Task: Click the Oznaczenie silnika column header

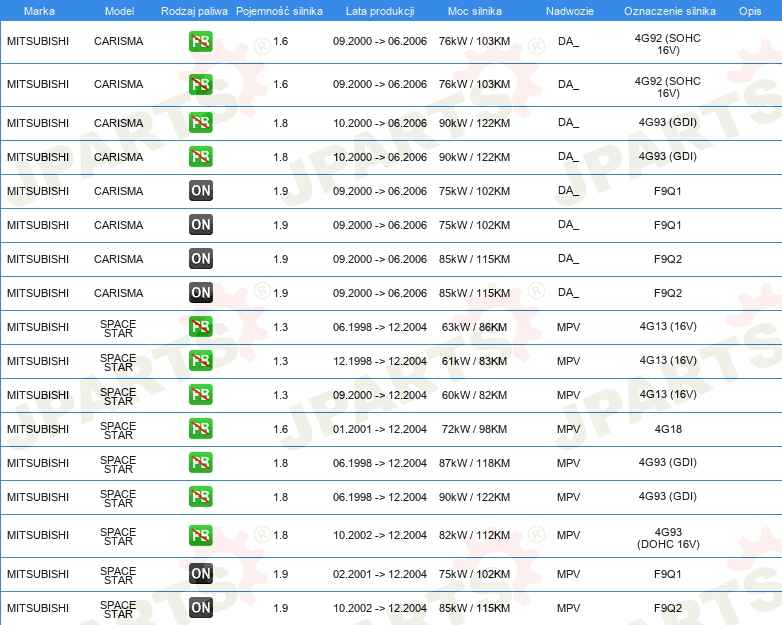Action: 670,11
